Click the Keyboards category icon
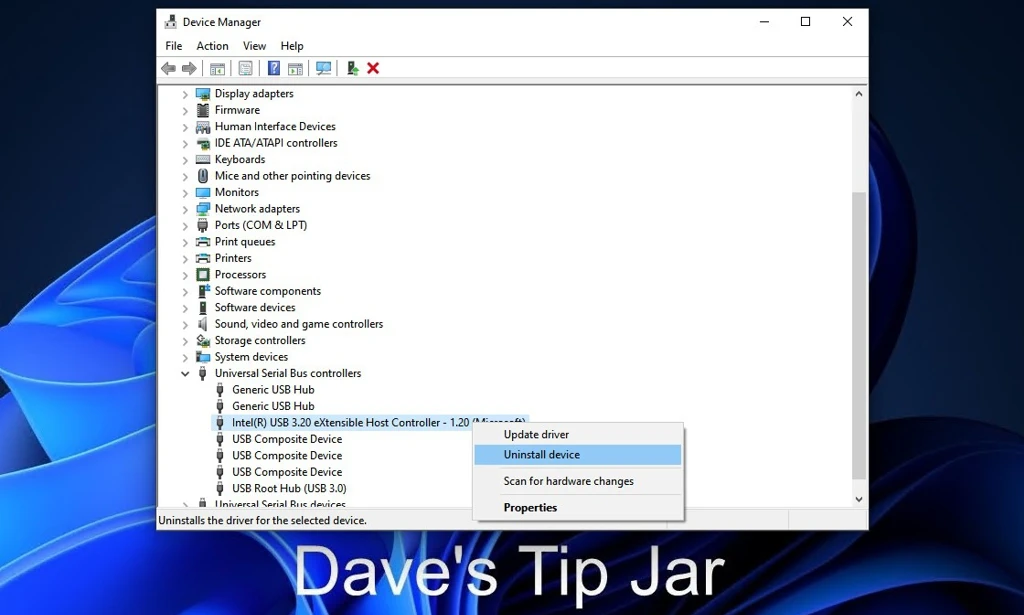The width and height of the screenshot is (1024, 615). coord(203,159)
